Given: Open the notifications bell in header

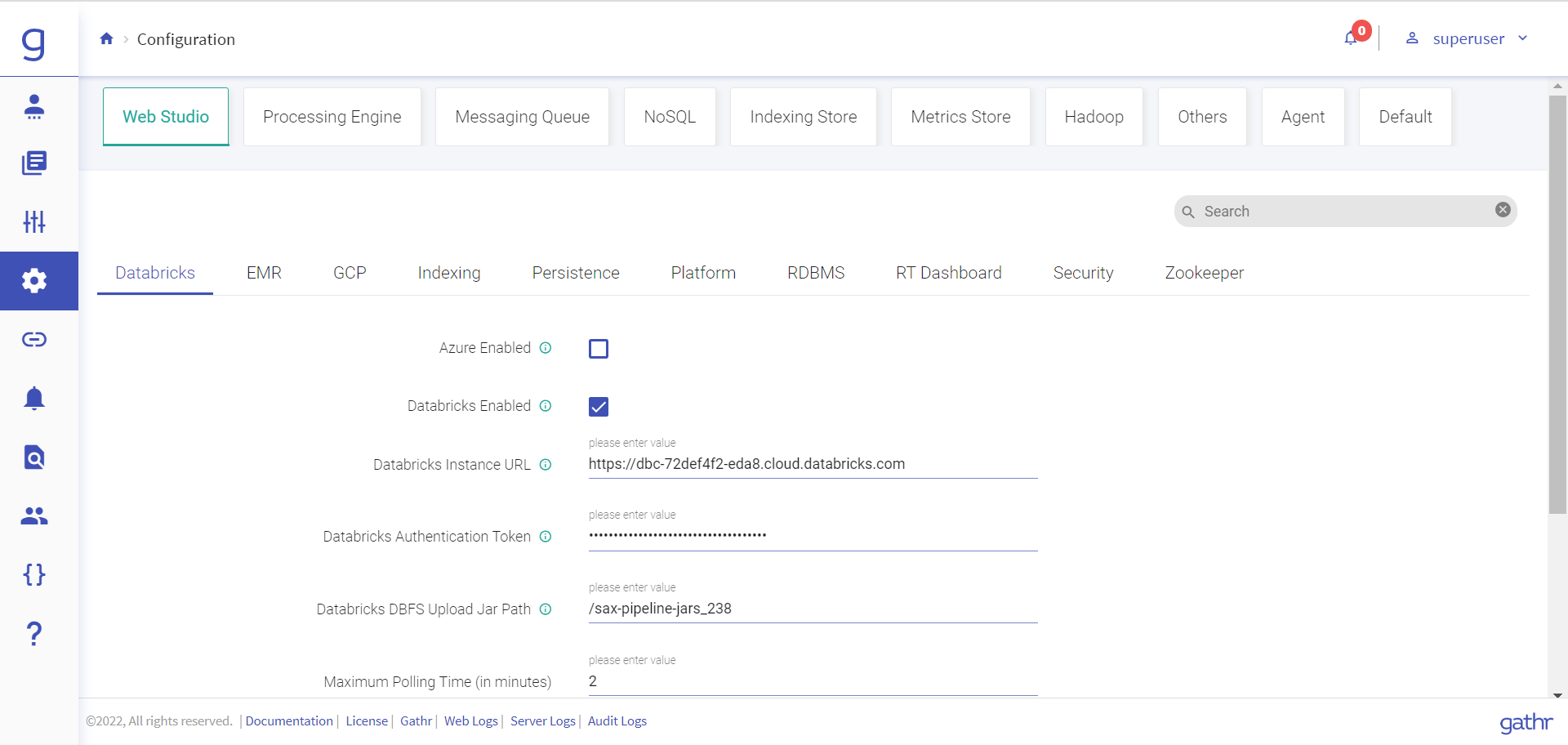Looking at the screenshot, I should (x=1352, y=38).
